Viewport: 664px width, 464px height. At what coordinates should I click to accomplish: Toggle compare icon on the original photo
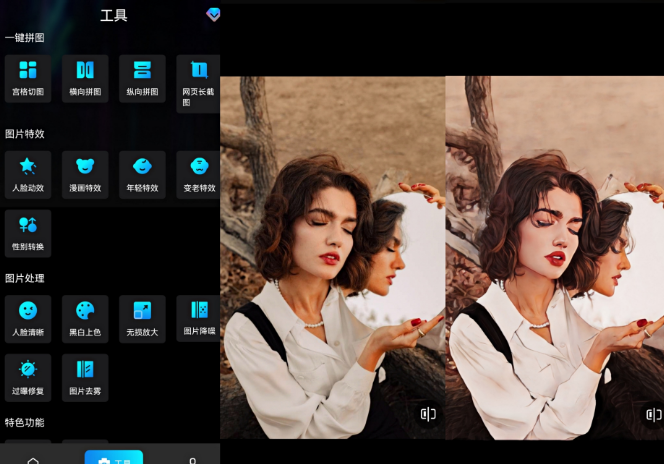point(428,414)
